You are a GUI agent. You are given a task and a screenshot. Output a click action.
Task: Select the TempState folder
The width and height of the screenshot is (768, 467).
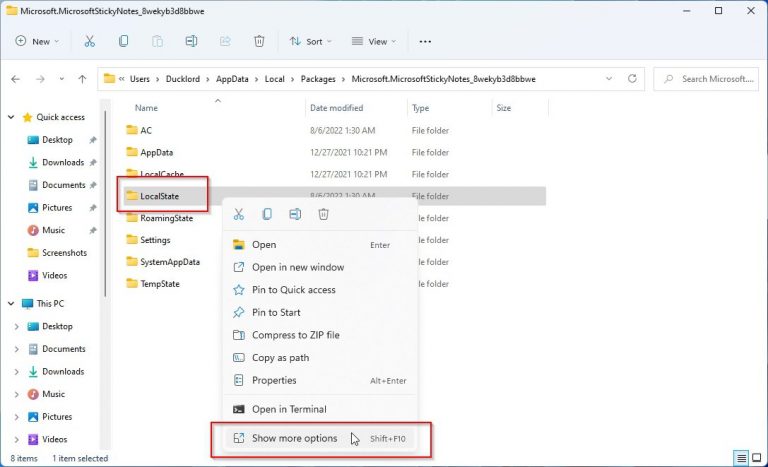tap(153, 284)
